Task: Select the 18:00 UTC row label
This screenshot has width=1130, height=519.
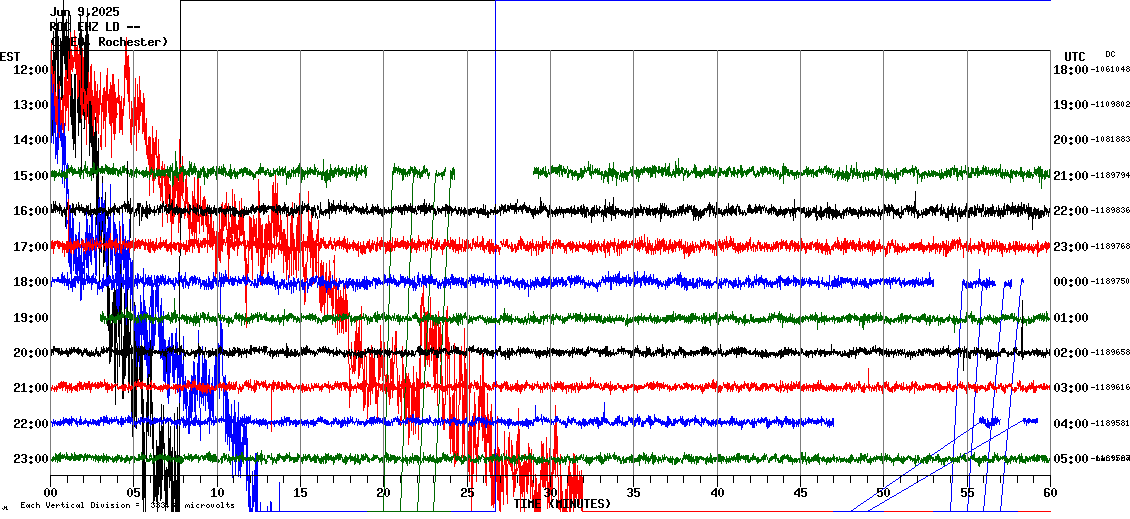Action: tap(1069, 69)
